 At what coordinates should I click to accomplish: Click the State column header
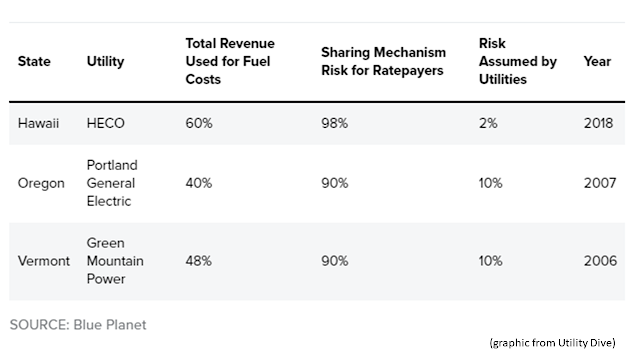tap(34, 61)
